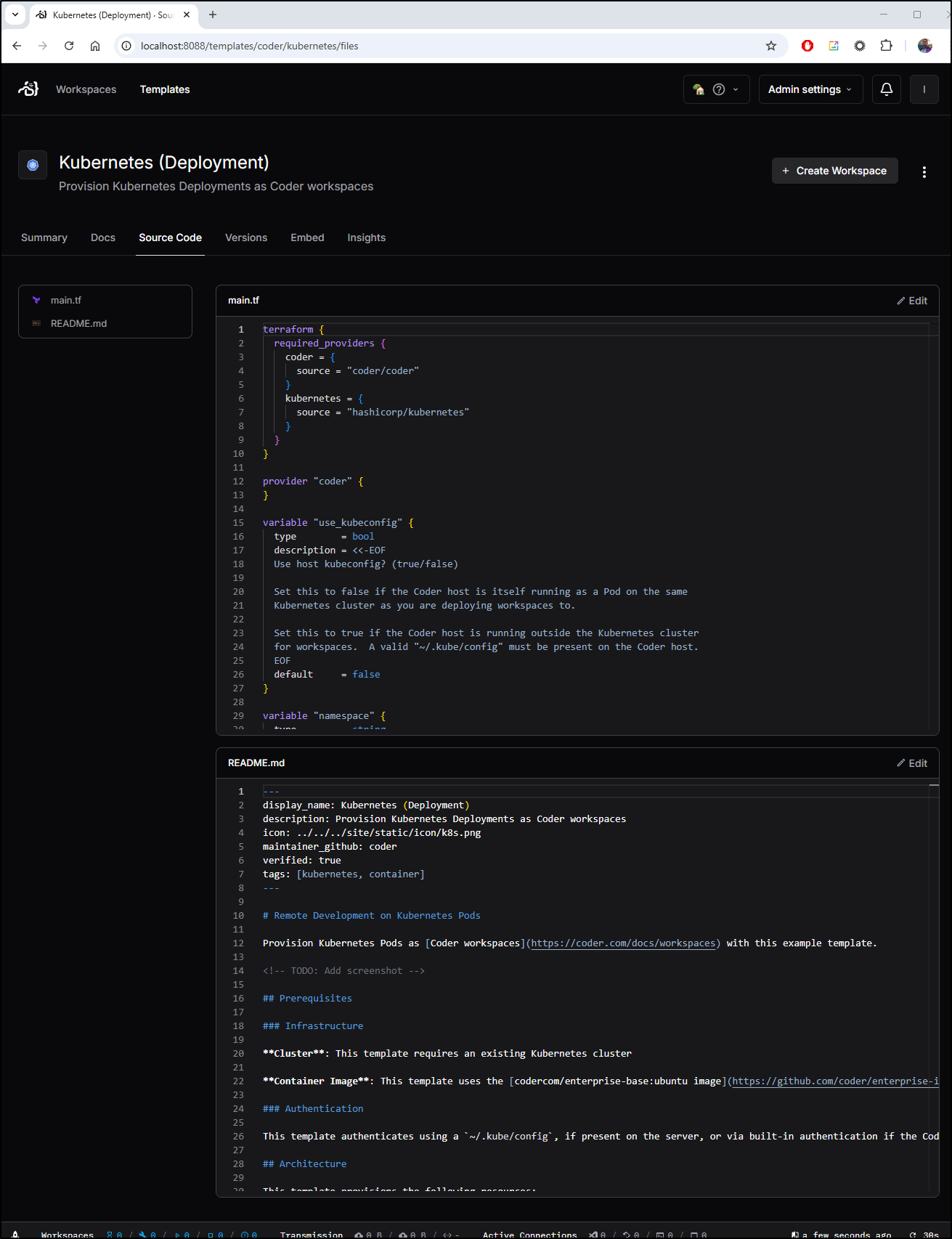Switch to the Embed tab
Image resolution: width=952 pixels, height=1239 pixels.
pyautogui.click(x=307, y=237)
